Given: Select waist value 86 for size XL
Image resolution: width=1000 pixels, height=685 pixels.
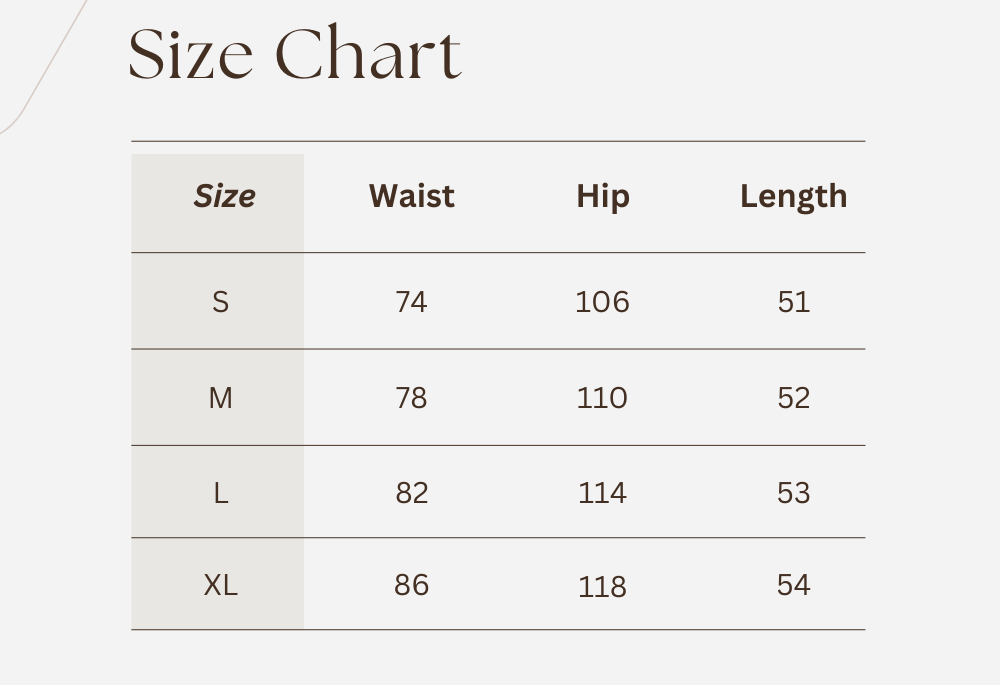Looking at the screenshot, I should pos(411,585).
